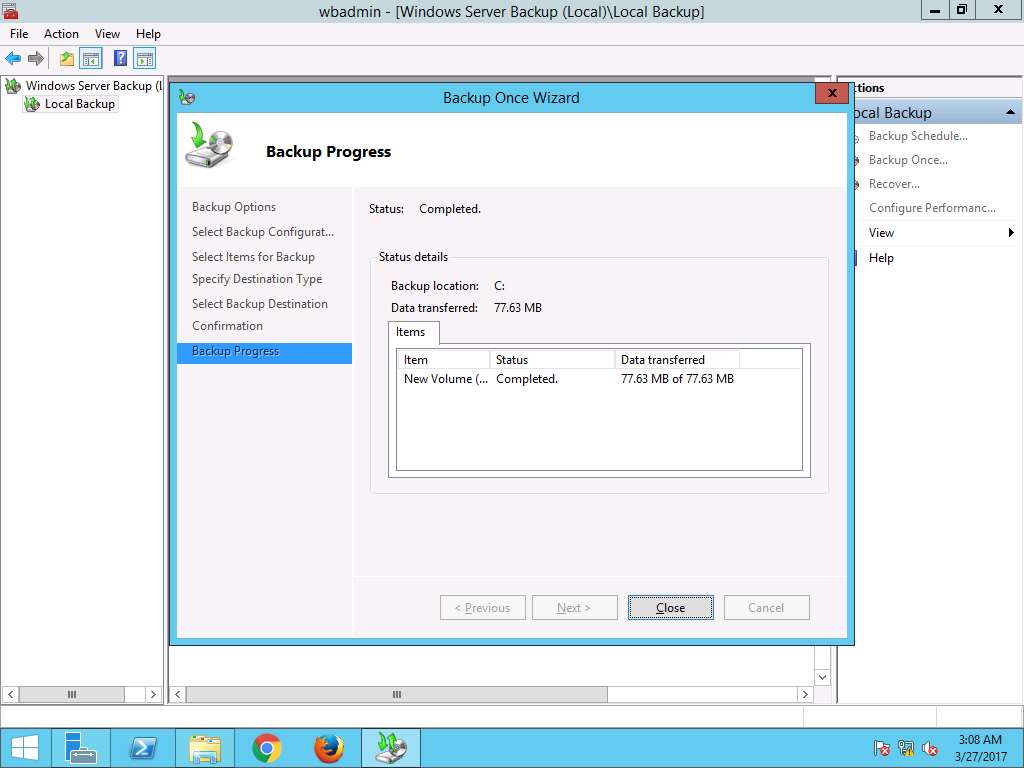Image resolution: width=1024 pixels, height=768 pixels.
Task: Launch Google Chrome from the taskbar
Action: coord(266,748)
